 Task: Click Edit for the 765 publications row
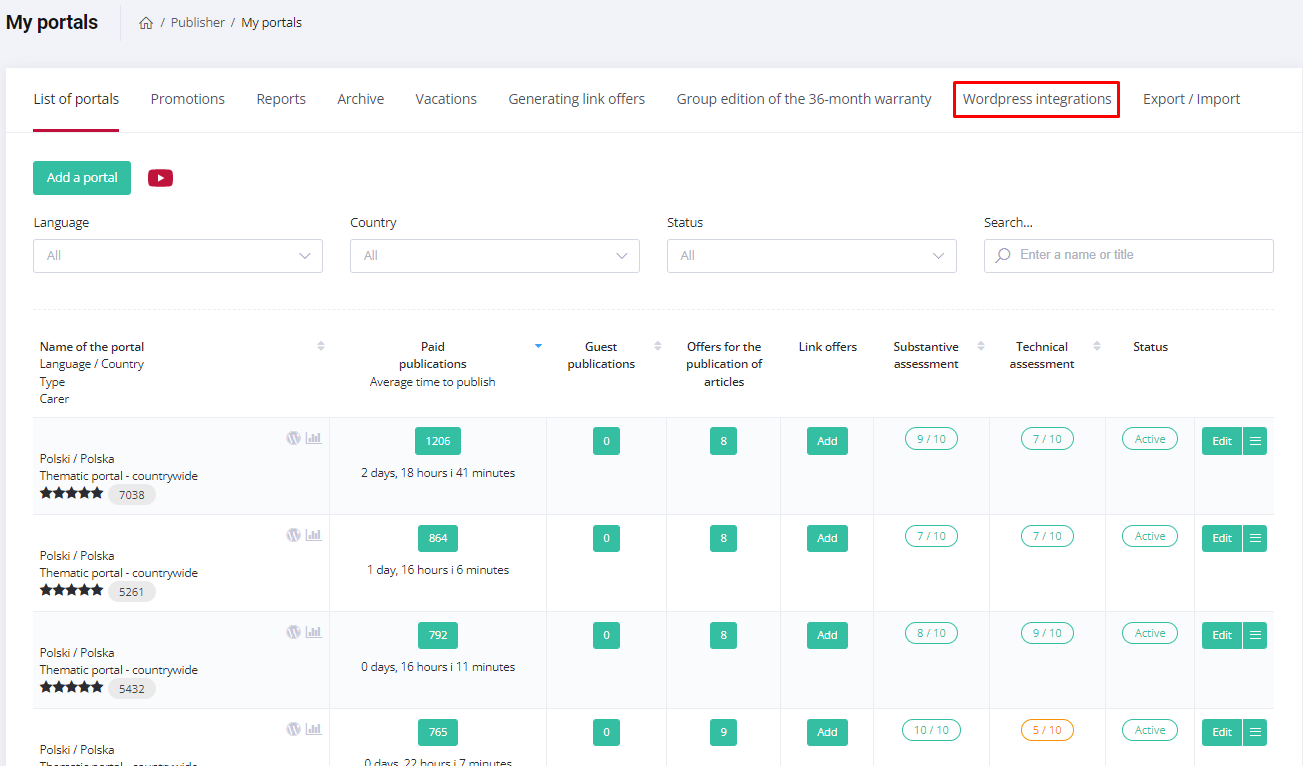(1222, 732)
